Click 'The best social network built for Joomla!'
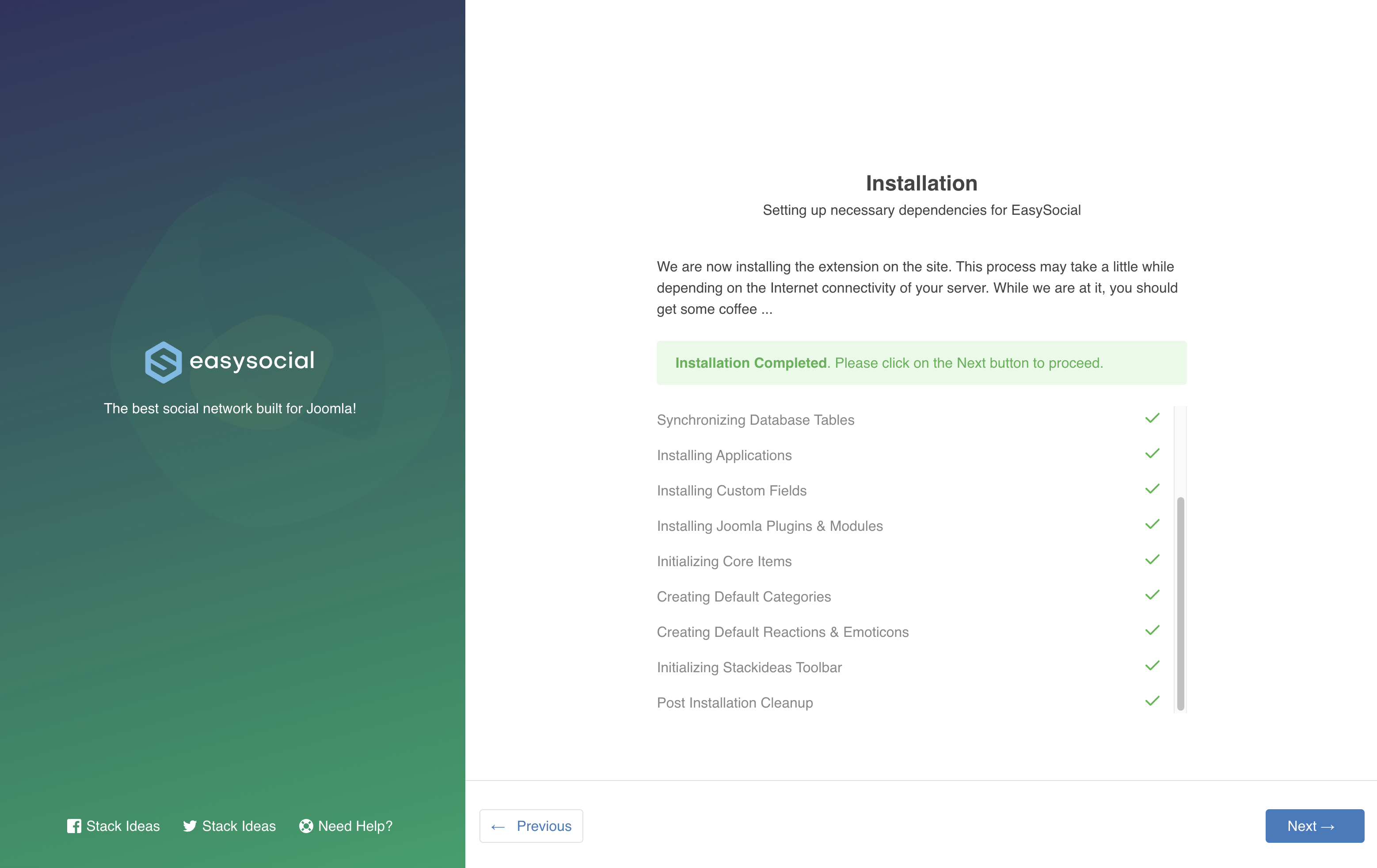 pos(230,408)
